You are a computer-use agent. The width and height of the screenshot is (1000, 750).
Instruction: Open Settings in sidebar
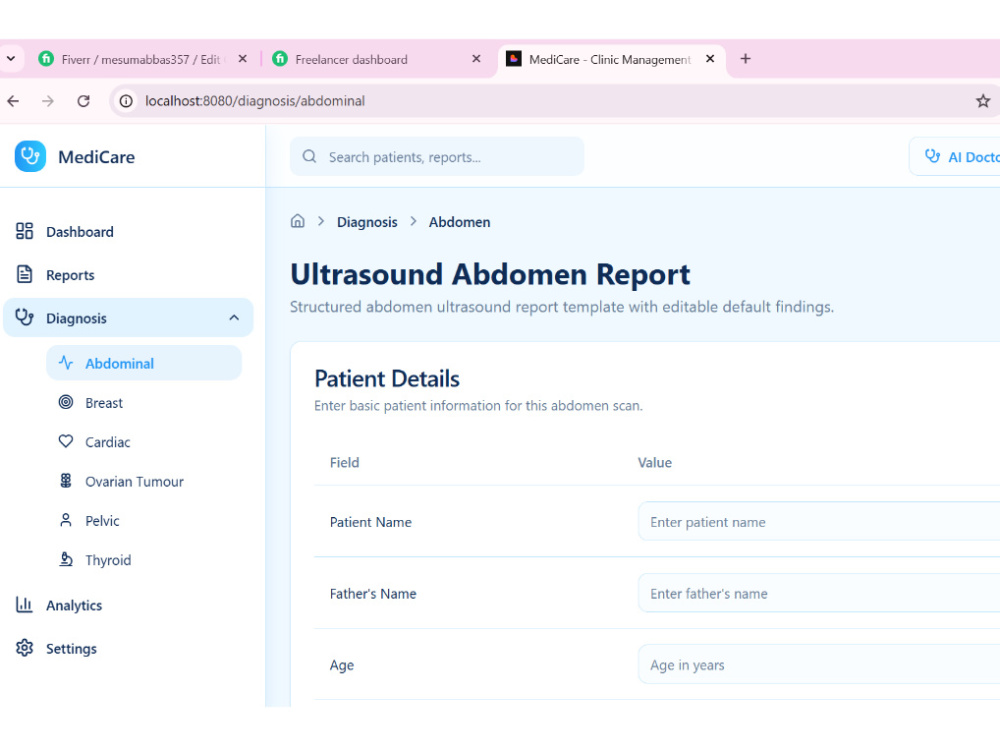pyautogui.click(x=128, y=649)
